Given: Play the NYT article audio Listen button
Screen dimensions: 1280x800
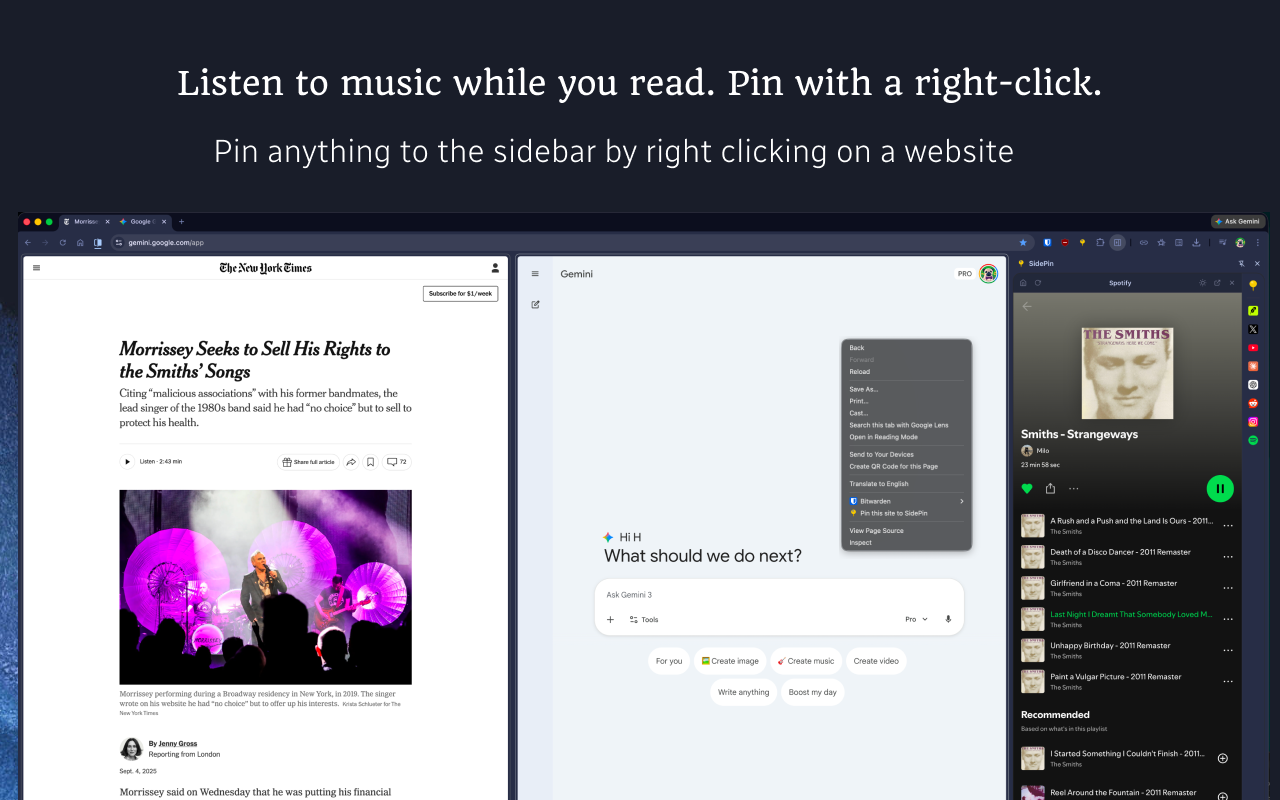Looking at the screenshot, I should (127, 462).
